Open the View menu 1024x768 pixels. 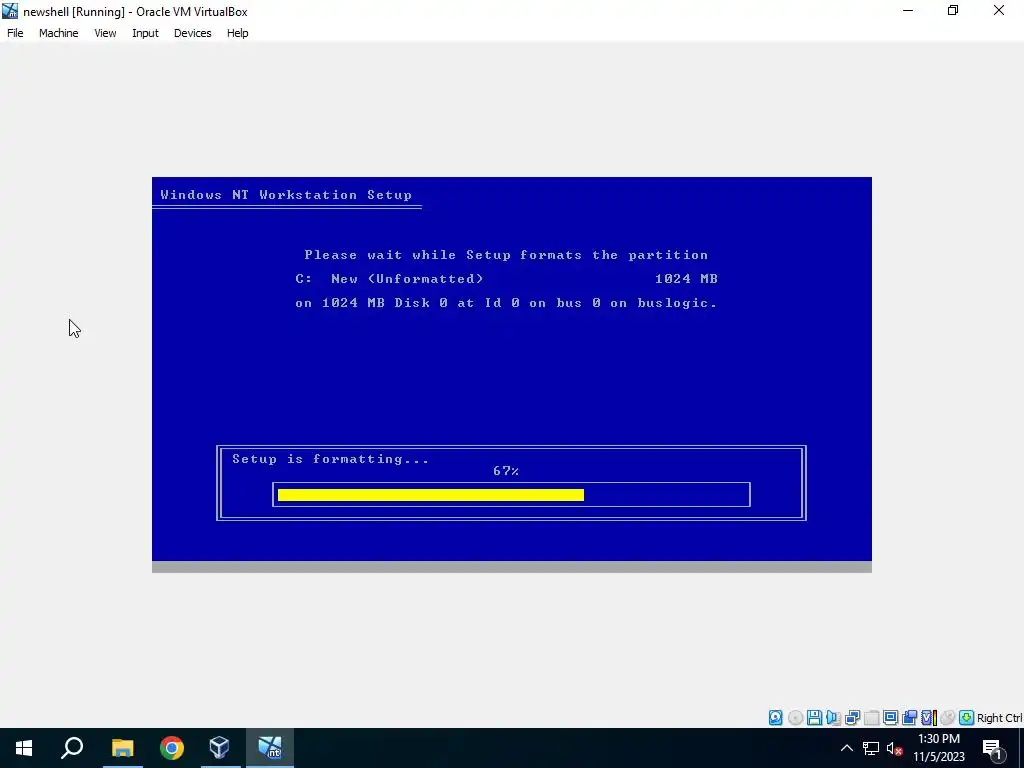coord(105,33)
